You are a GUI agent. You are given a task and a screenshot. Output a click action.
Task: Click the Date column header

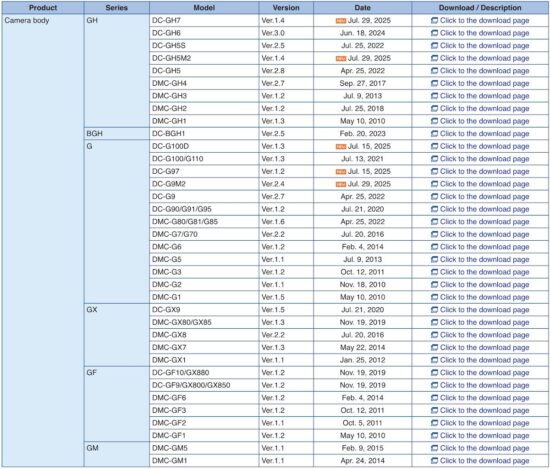click(362, 8)
